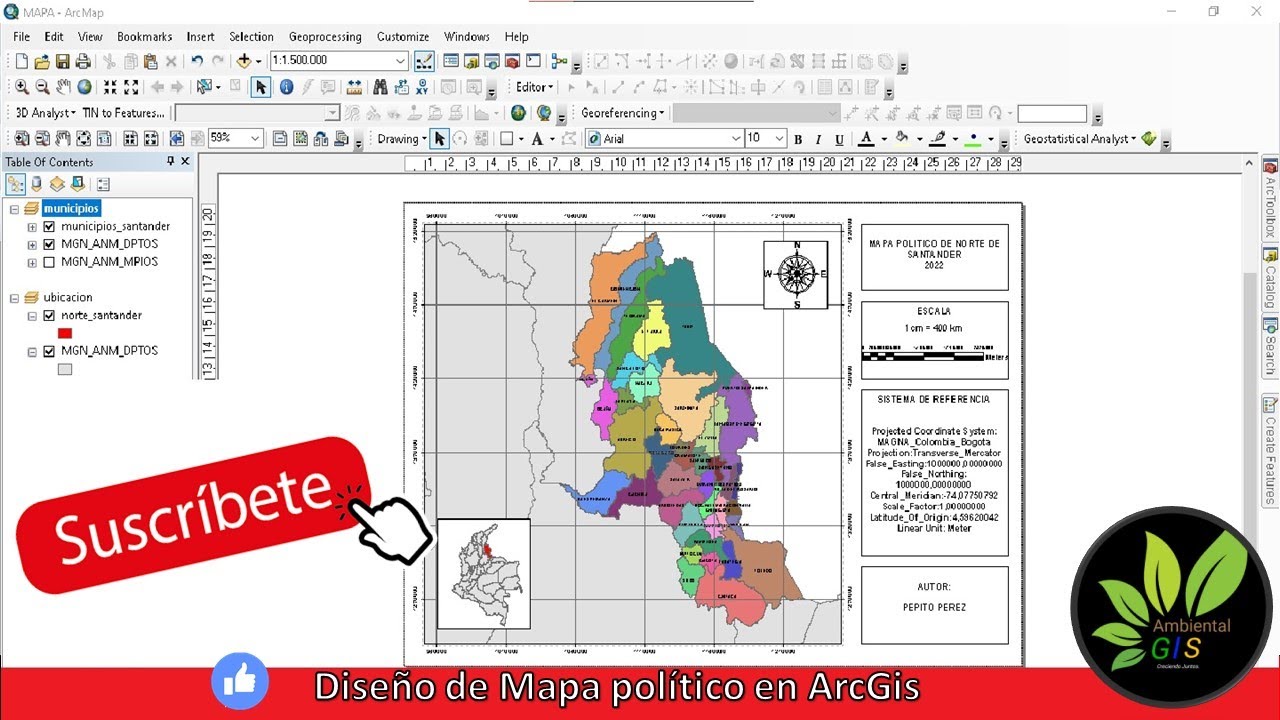
Task: Uncheck MGN_ANM_DPTOS under municipios
Action: [x=49, y=244]
